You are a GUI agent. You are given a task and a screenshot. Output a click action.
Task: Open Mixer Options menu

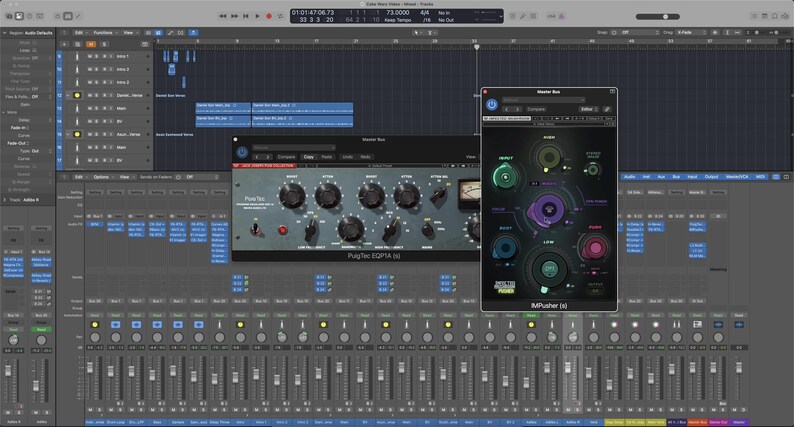[103, 177]
